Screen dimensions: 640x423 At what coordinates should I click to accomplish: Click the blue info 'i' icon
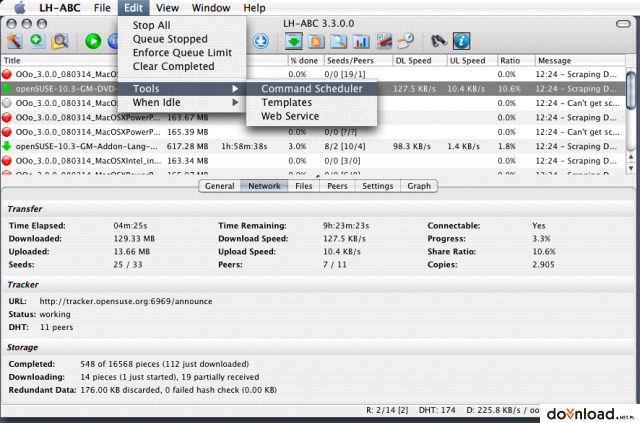coord(462,41)
